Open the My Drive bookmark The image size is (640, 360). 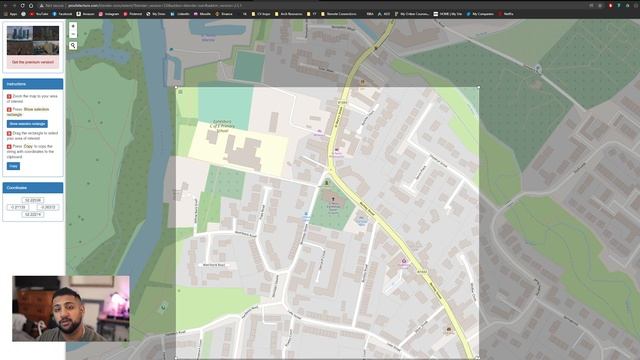point(156,14)
